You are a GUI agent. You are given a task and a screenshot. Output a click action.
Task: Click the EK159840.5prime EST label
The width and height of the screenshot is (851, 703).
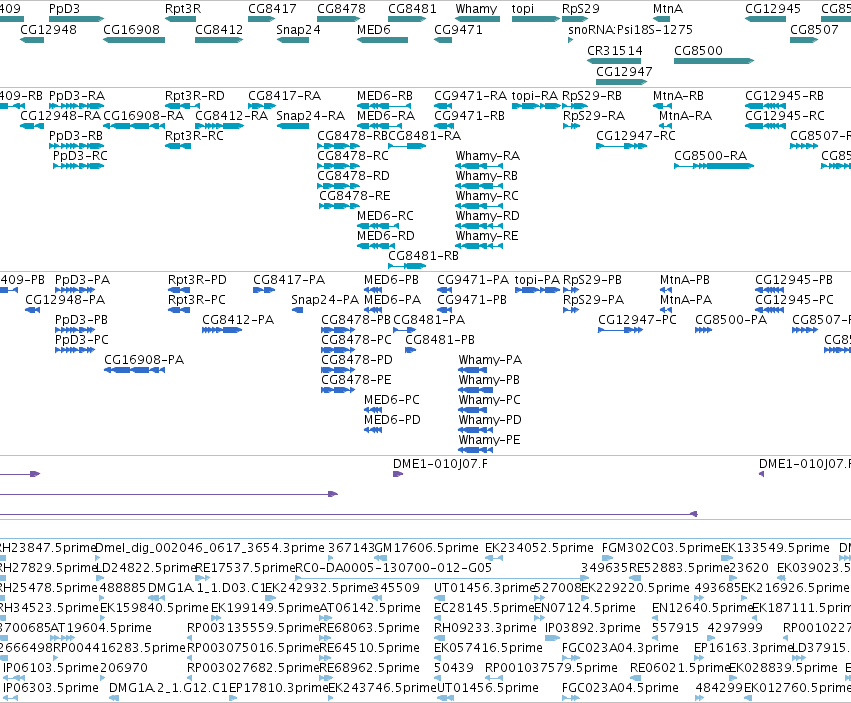click(x=154, y=608)
